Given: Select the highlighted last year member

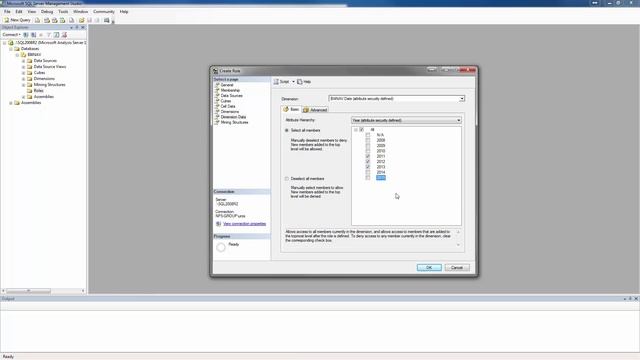Looking at the screenshot, I should 381,178.
